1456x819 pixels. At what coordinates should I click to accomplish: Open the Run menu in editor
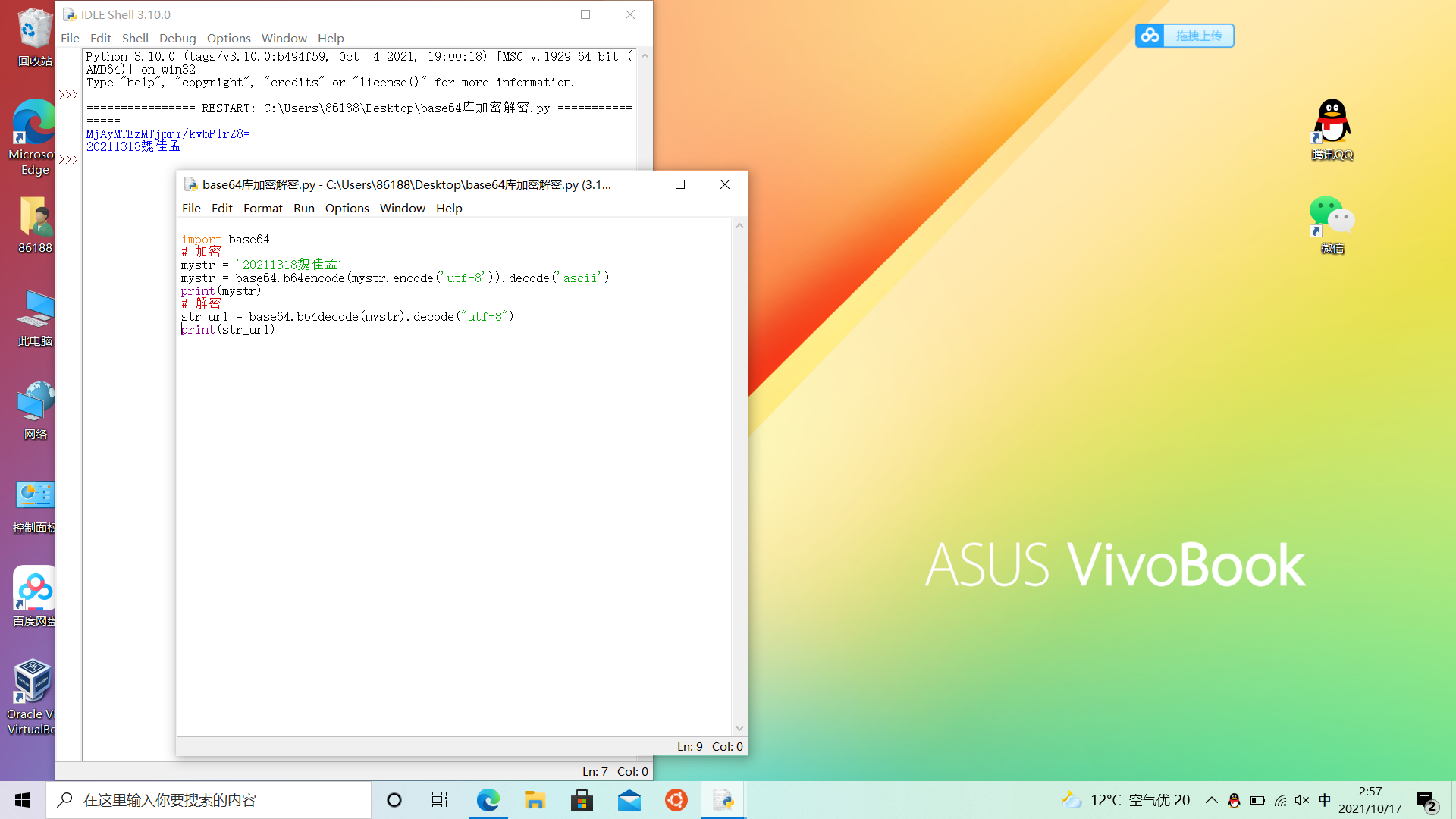click(303, 208)
